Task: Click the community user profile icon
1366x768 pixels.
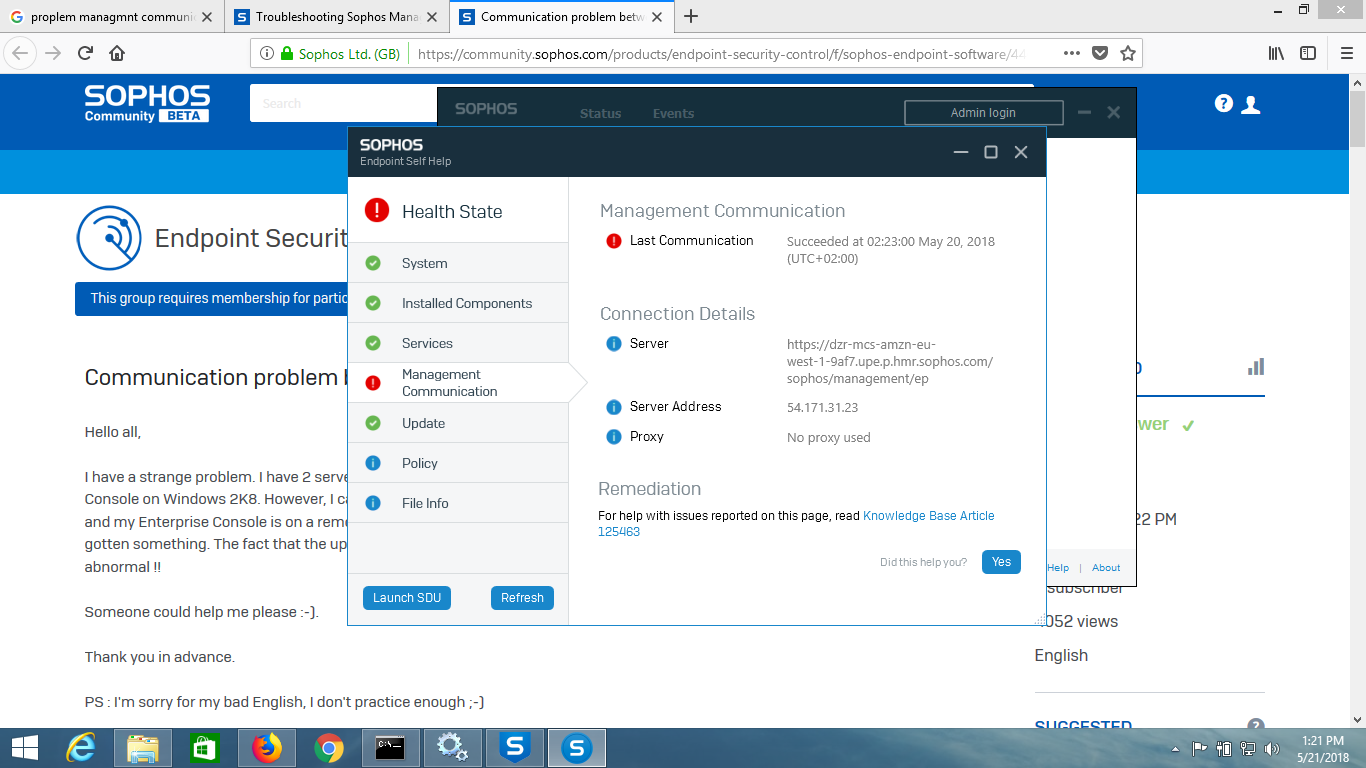Action: tap(1250, 104)
